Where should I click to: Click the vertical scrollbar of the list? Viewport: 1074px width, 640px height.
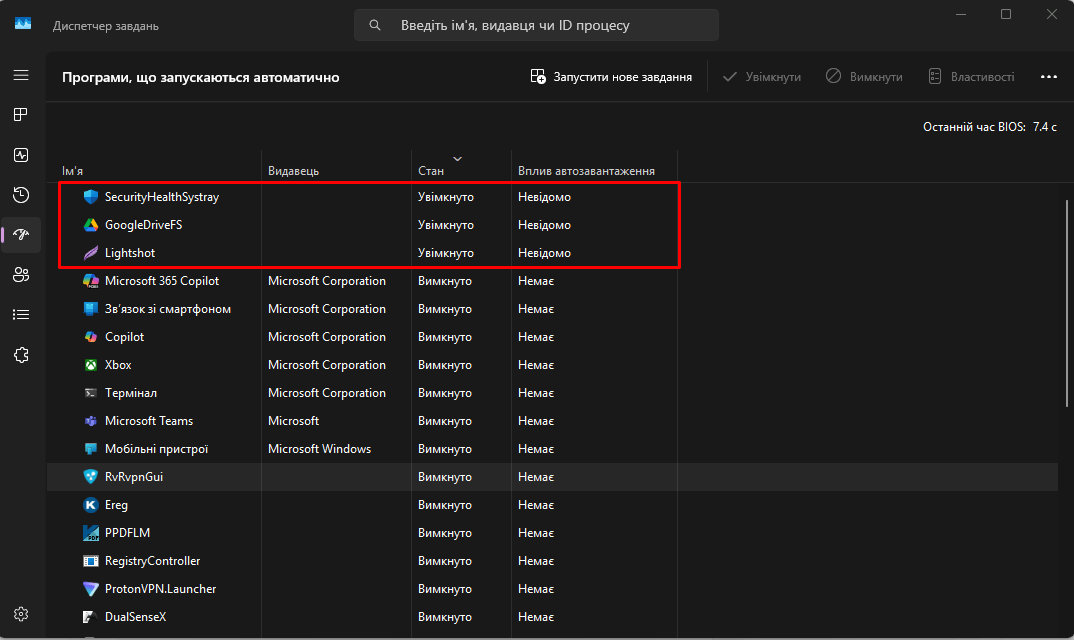tap(1067, 302)
